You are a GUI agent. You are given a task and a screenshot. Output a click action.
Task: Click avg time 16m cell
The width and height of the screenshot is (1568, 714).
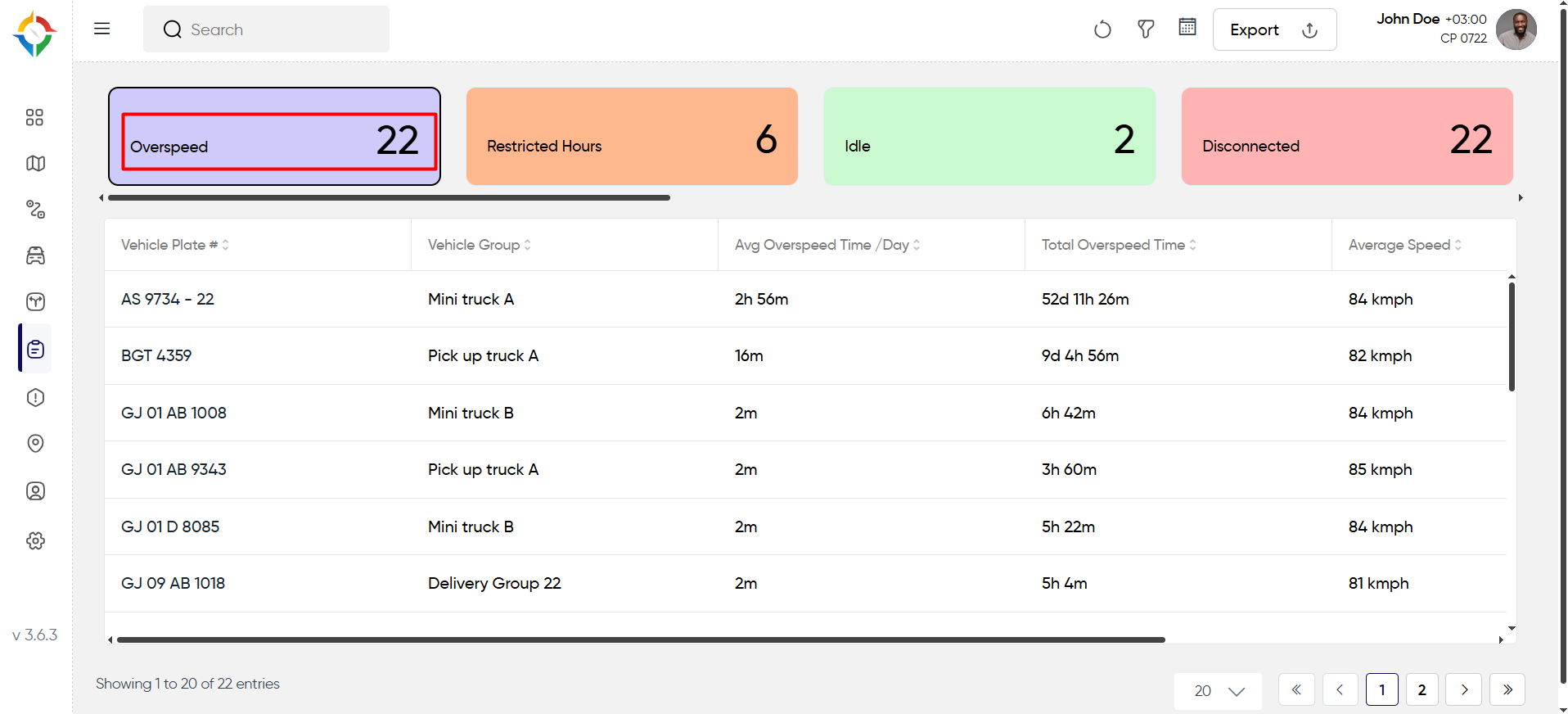(749, 355)
